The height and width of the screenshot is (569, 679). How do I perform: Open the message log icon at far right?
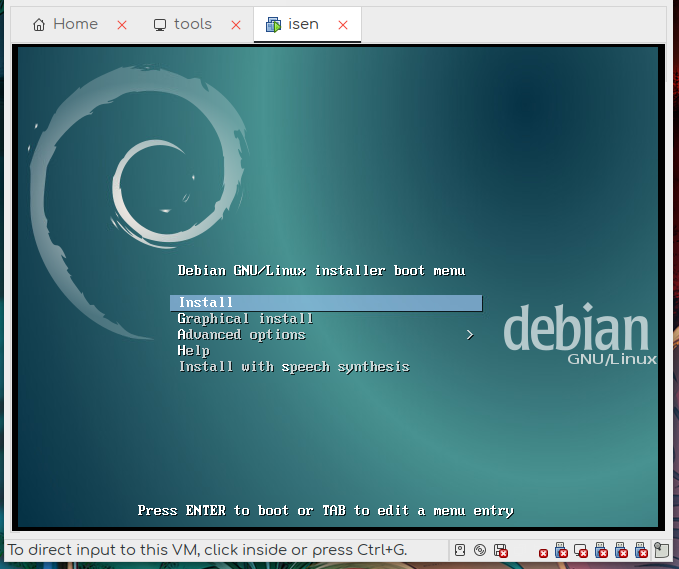pyautogui.click(x=661, y=550)
